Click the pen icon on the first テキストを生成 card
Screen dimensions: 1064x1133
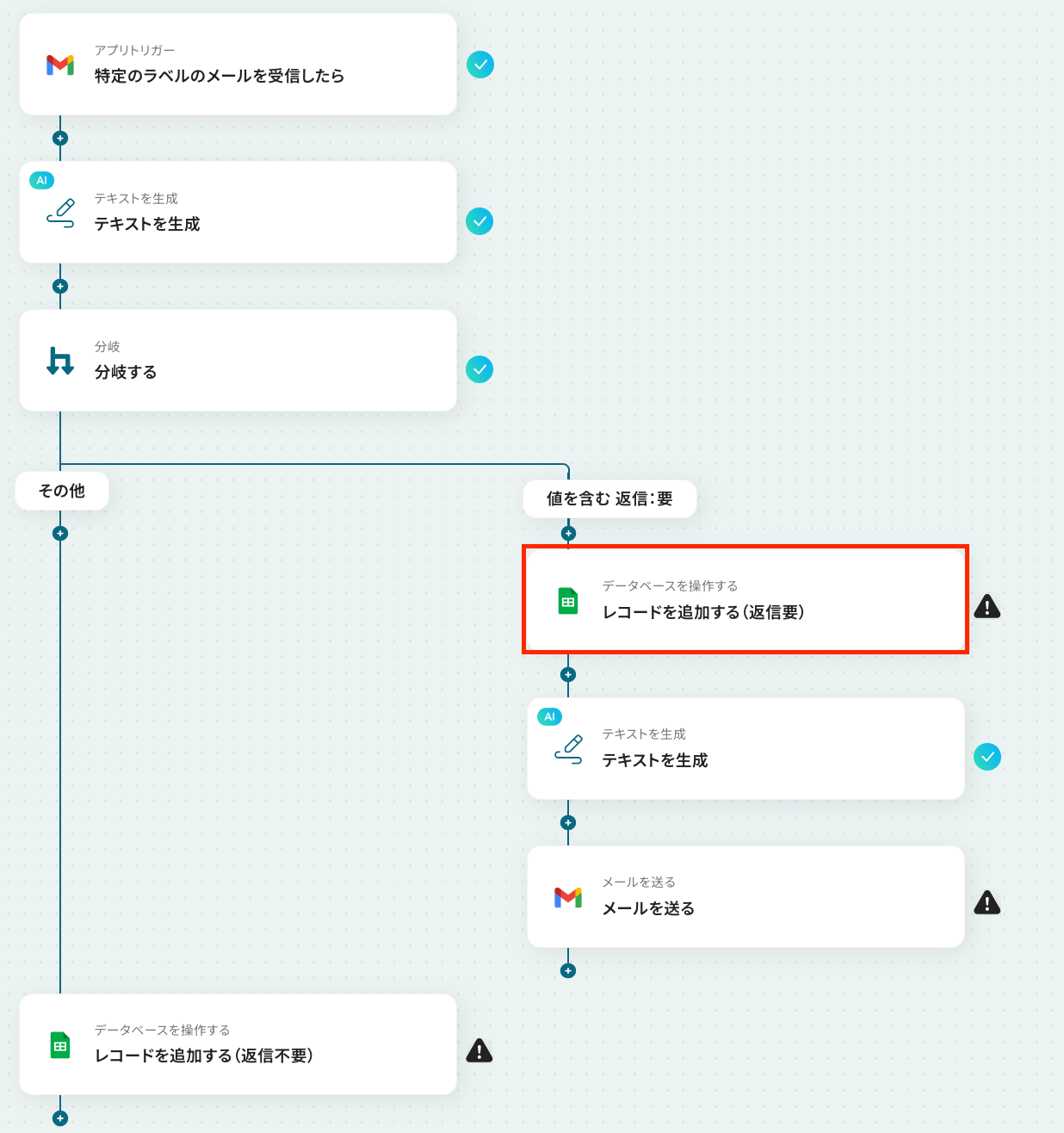point(60,213)
